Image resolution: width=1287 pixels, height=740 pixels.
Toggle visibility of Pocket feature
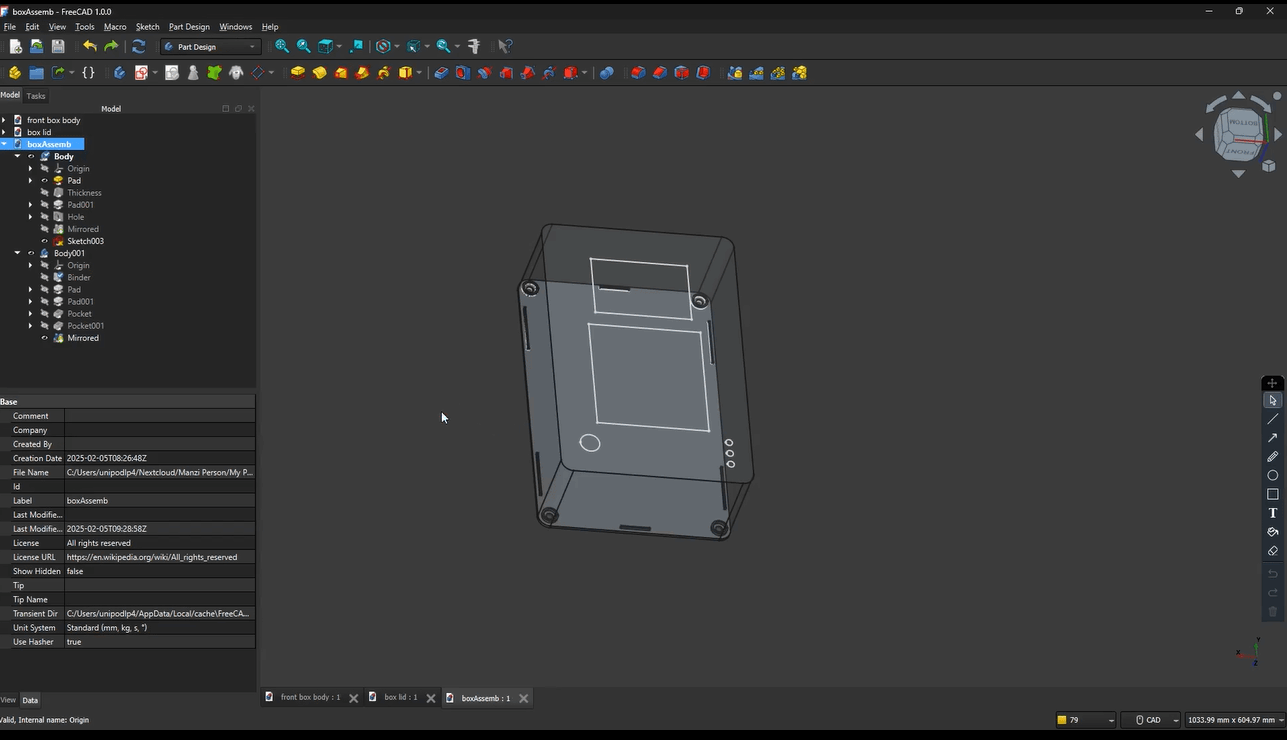coord(45,314)
